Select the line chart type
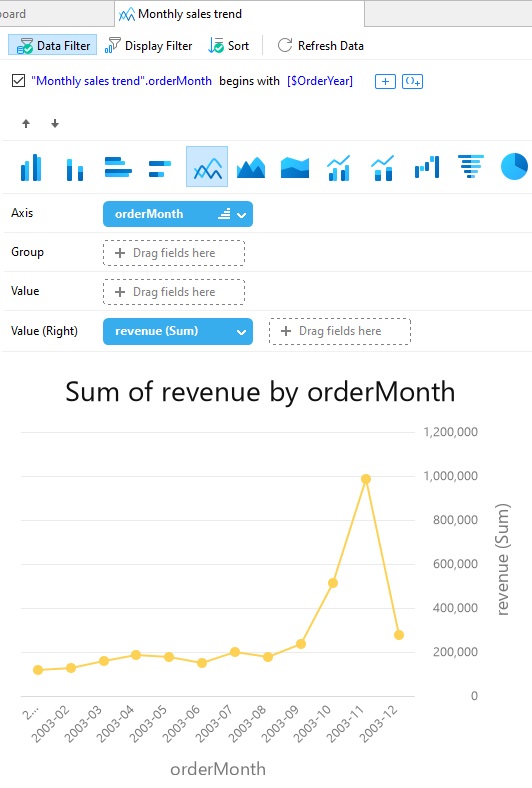The image size is (532, 788). pos(207,167)
